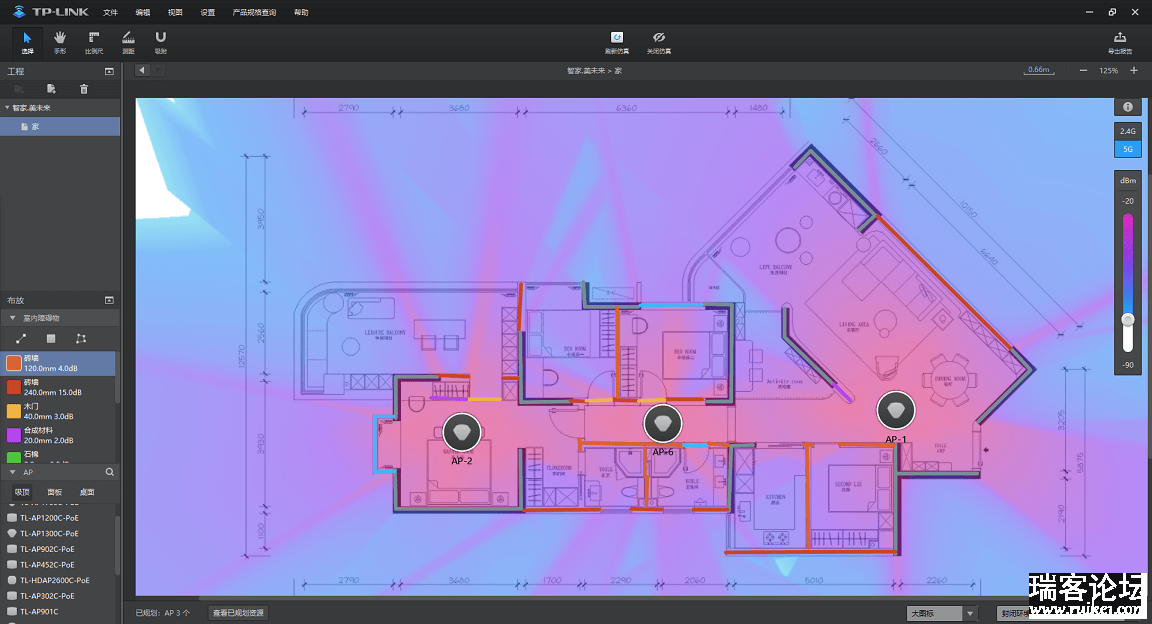This screenshot has height=624, width=1152.
Task: Click the add new floor file icon
Action: (51, 89)
